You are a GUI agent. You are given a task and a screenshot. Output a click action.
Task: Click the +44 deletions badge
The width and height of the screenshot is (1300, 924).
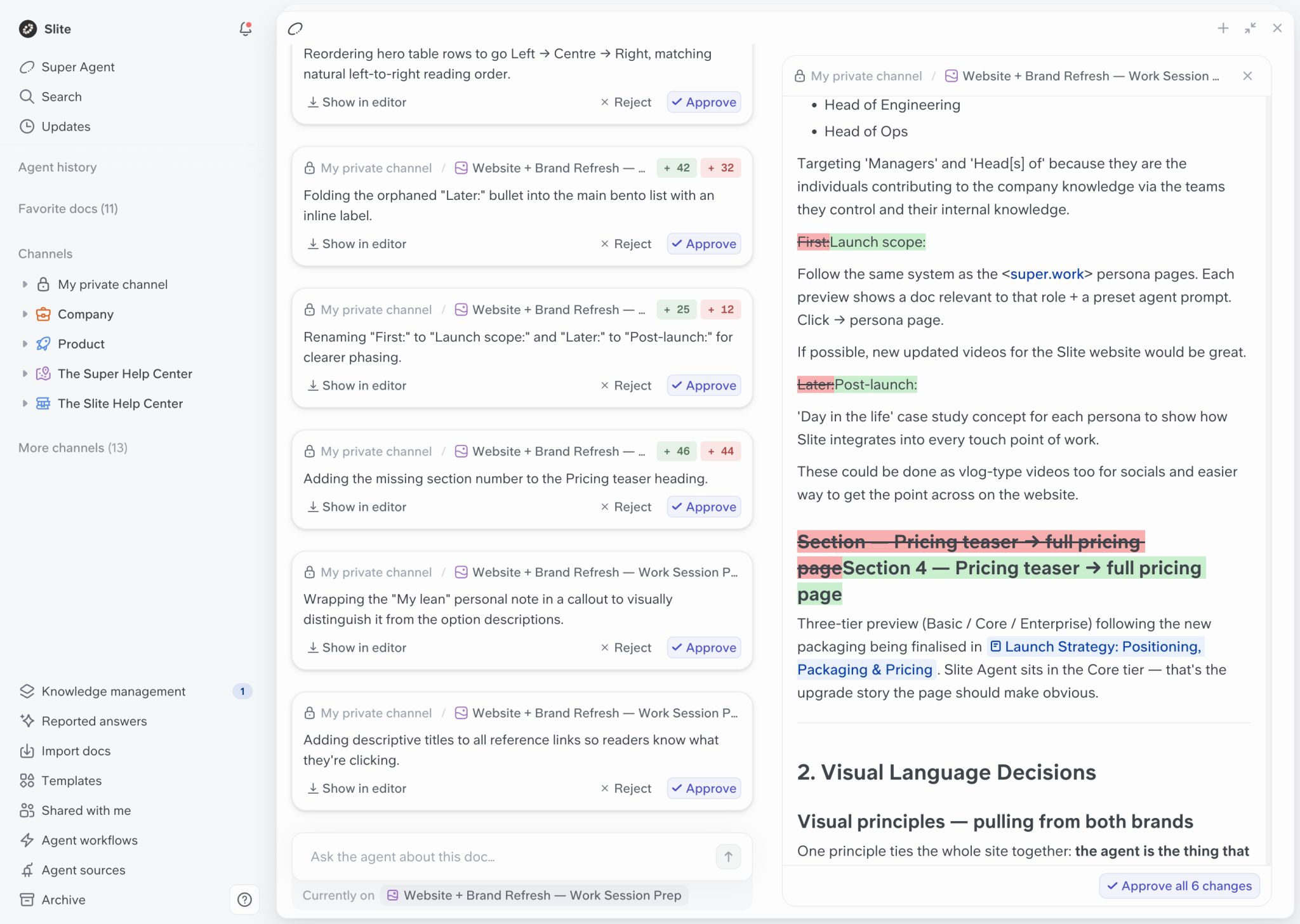pos(720,451)
